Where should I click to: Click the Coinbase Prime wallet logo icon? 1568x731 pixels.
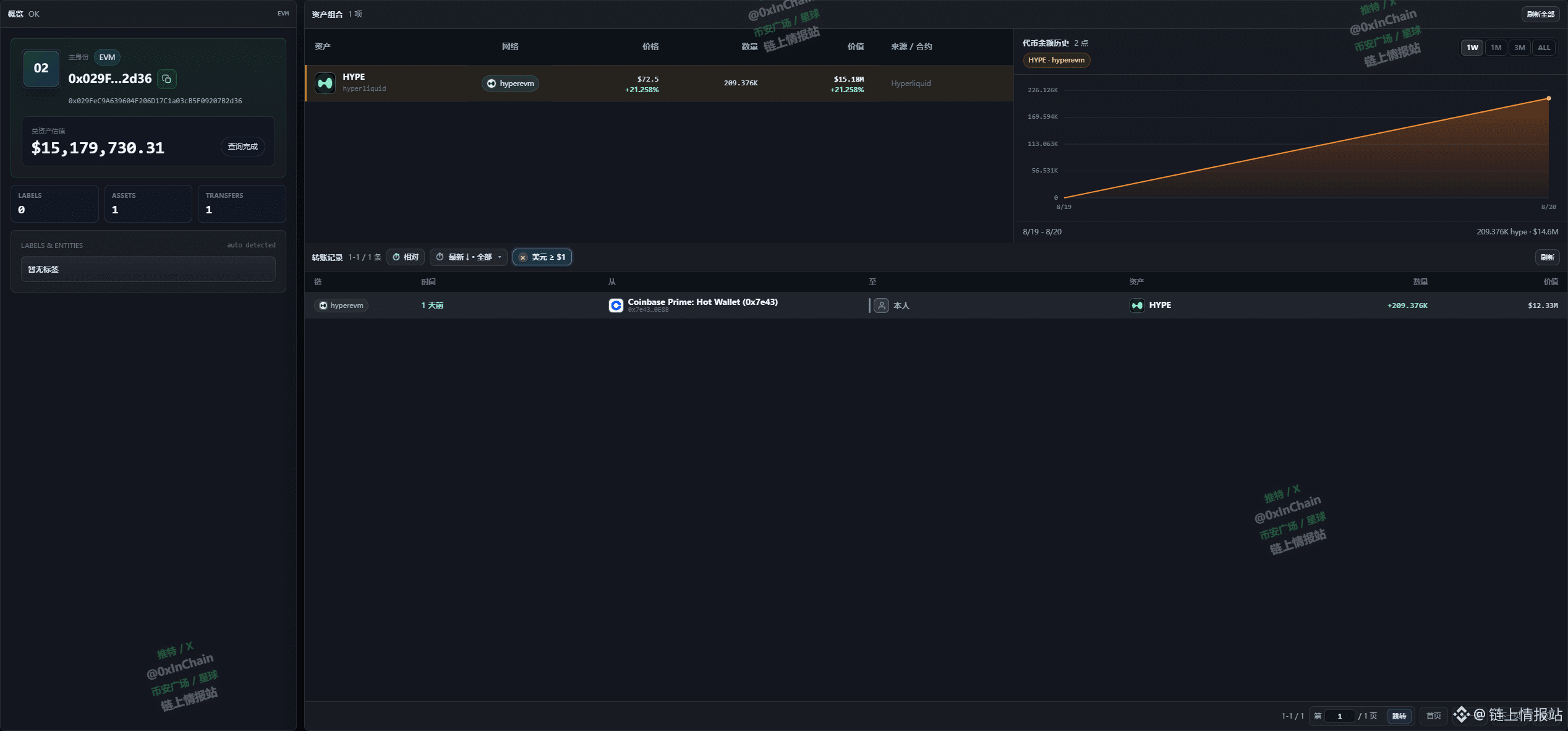pos(616,306)
